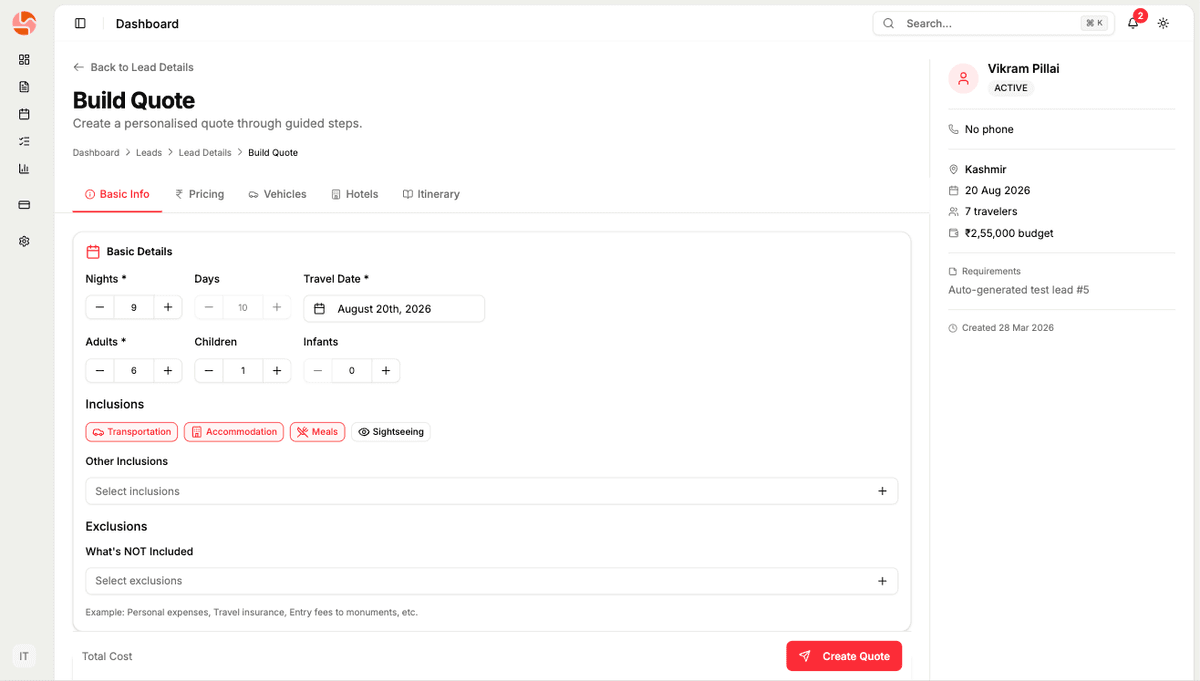Screen dimensions: 1200x681
Task: Go Back to Lead Details
Action: [133, 66]
